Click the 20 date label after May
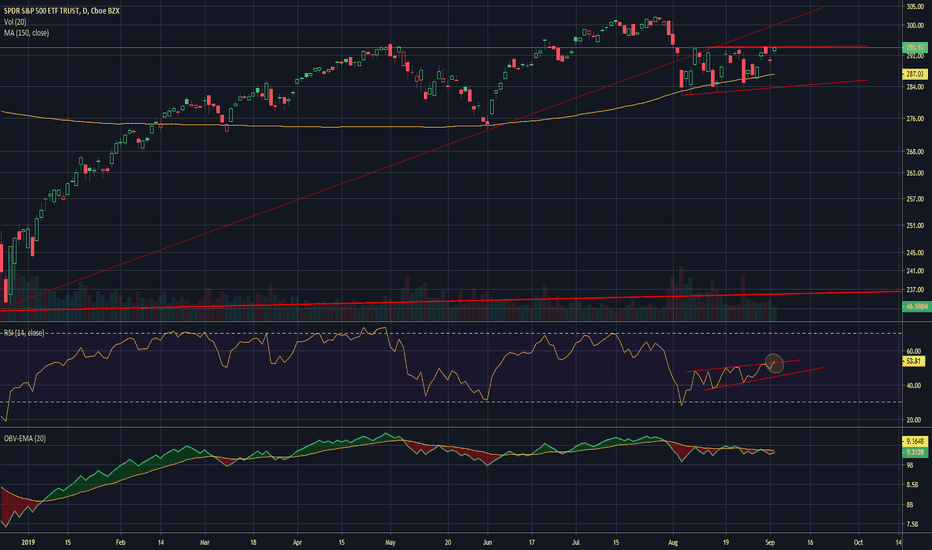The height and width of the screenshot is (550, 932). (448, 542)
